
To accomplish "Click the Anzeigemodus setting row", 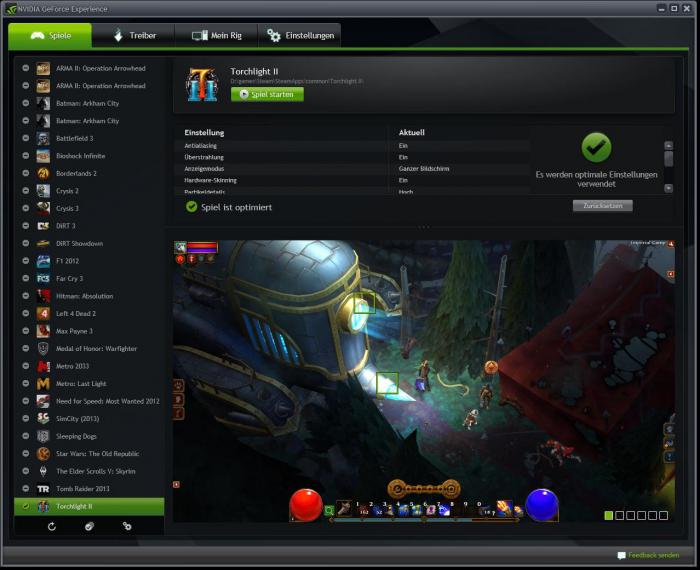I will [352, 169].
